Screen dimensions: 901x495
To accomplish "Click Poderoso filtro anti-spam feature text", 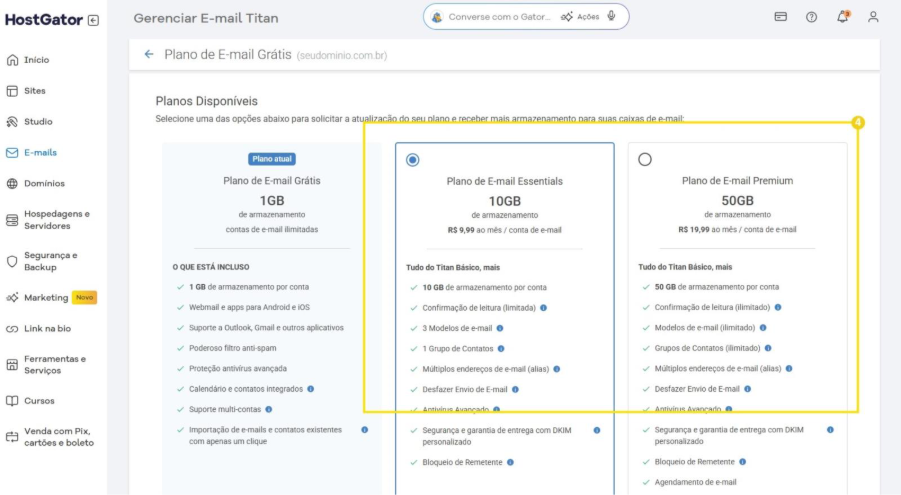I will [x=233, y=348].
